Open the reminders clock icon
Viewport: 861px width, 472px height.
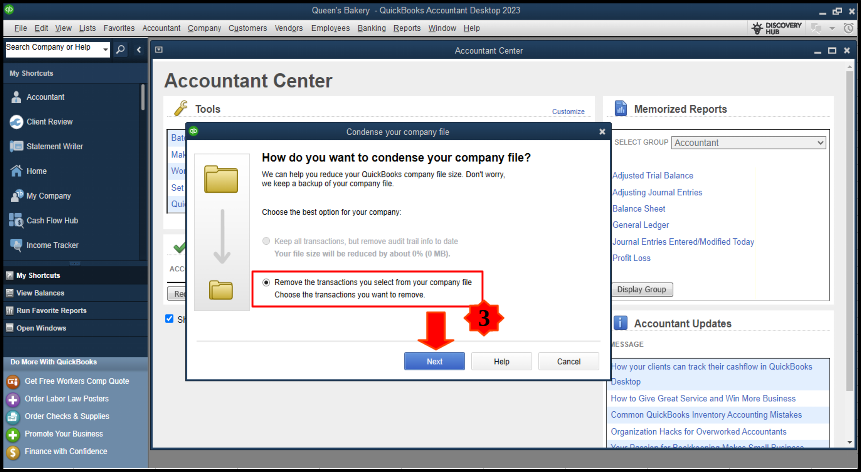tap(848, 28)
